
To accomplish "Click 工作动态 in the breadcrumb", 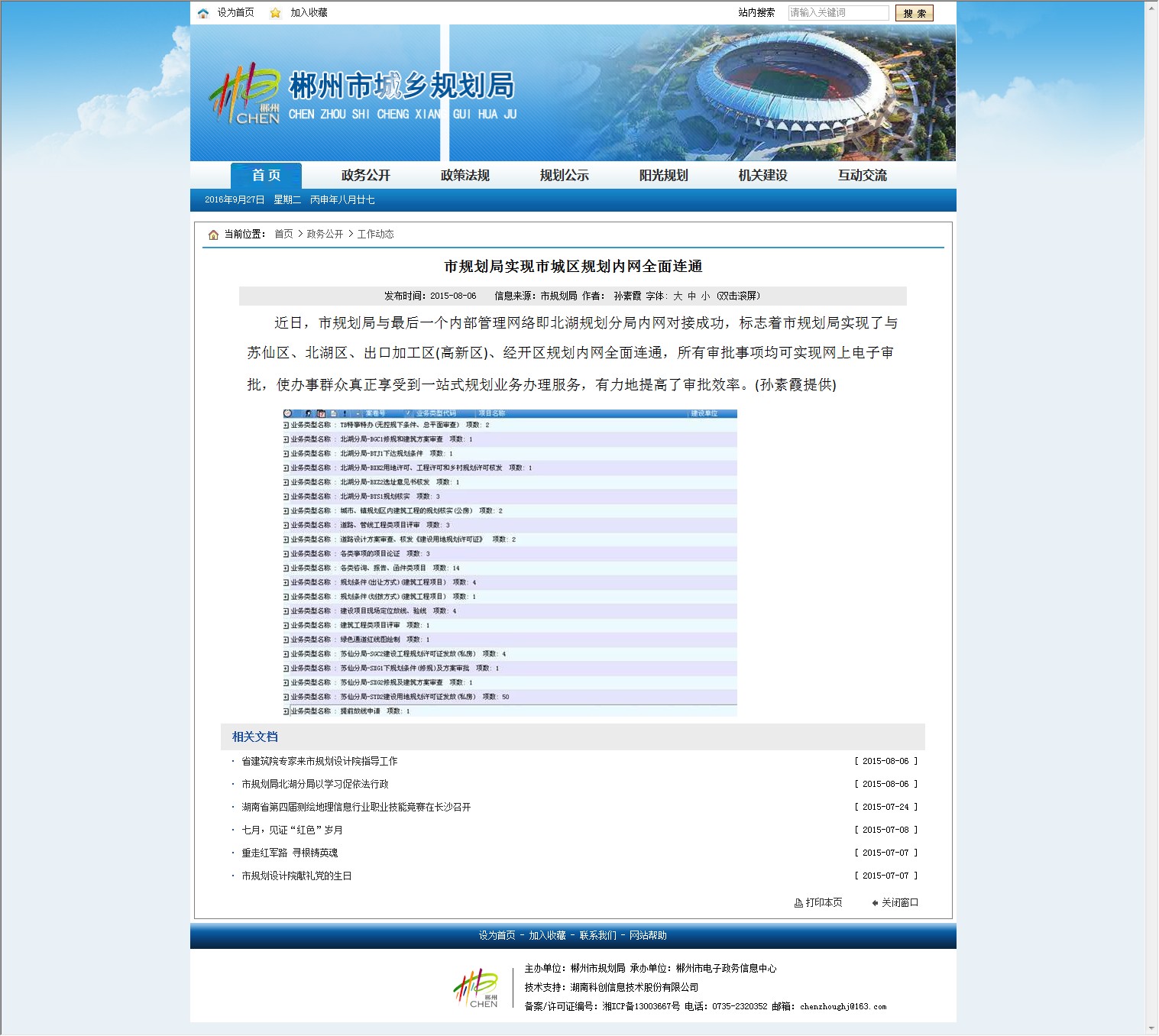I will point(375,235).
